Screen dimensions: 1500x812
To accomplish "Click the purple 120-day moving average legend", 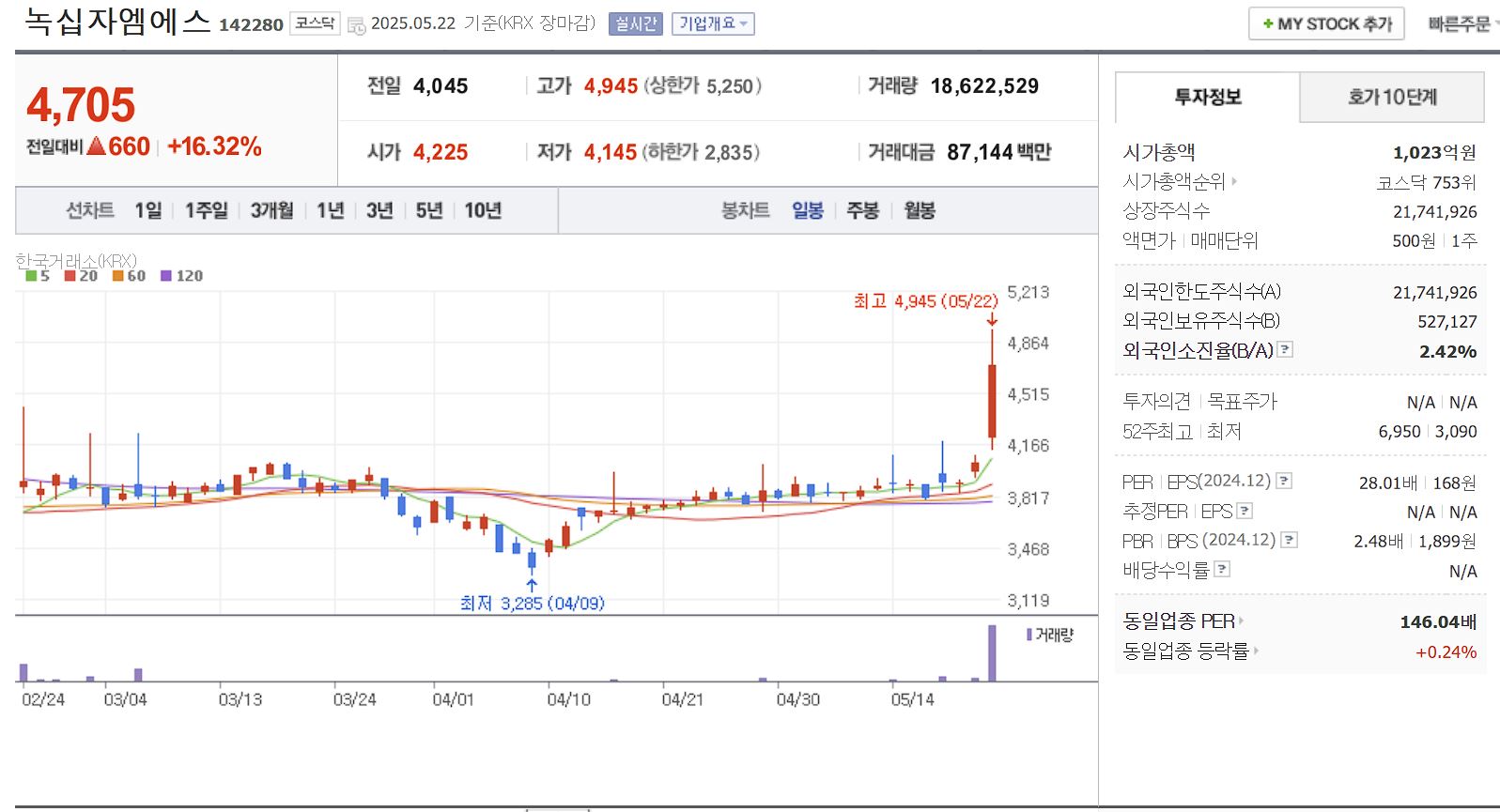I will click(181, 276).
